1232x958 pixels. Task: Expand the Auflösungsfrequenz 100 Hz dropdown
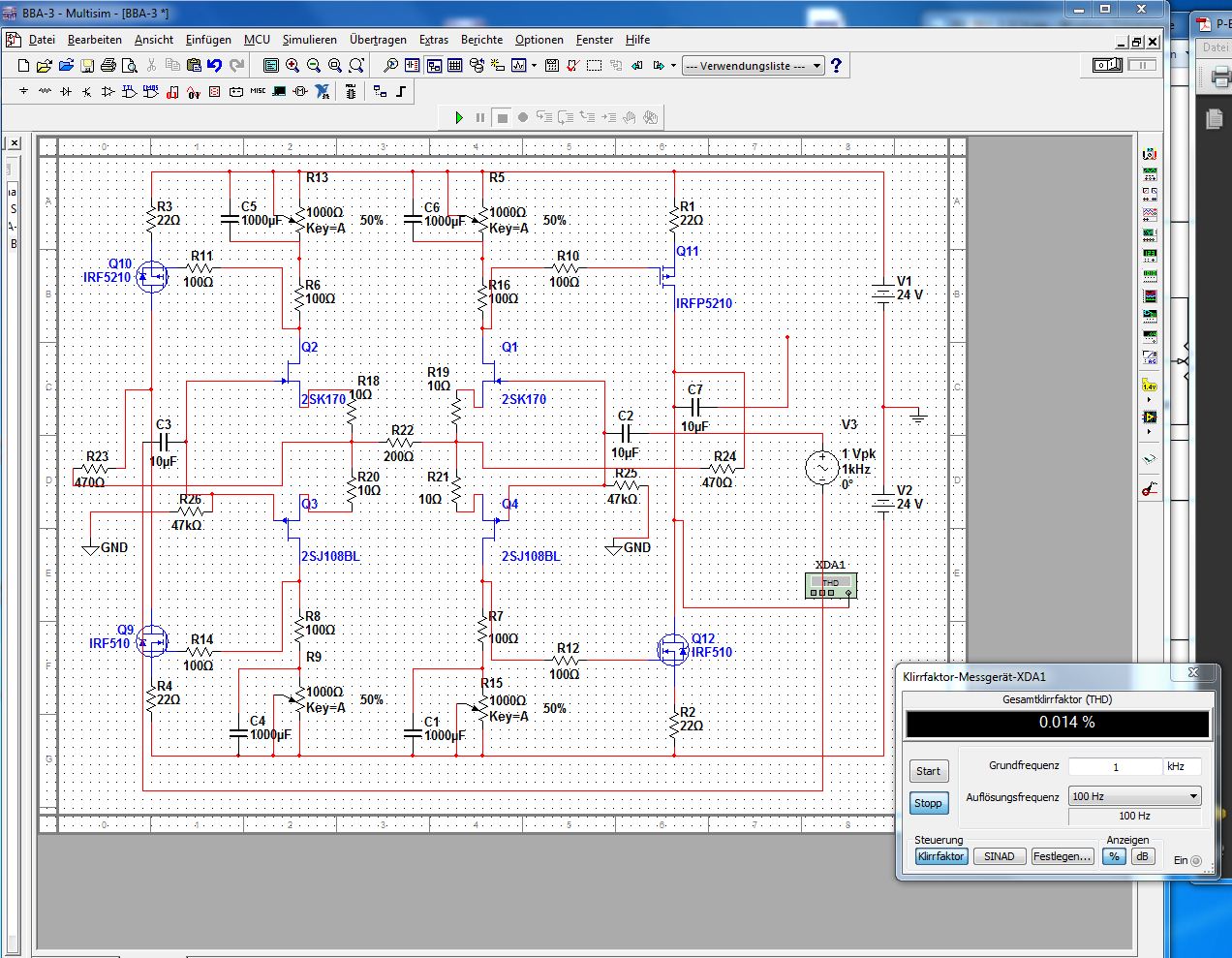coord(1134,796)
